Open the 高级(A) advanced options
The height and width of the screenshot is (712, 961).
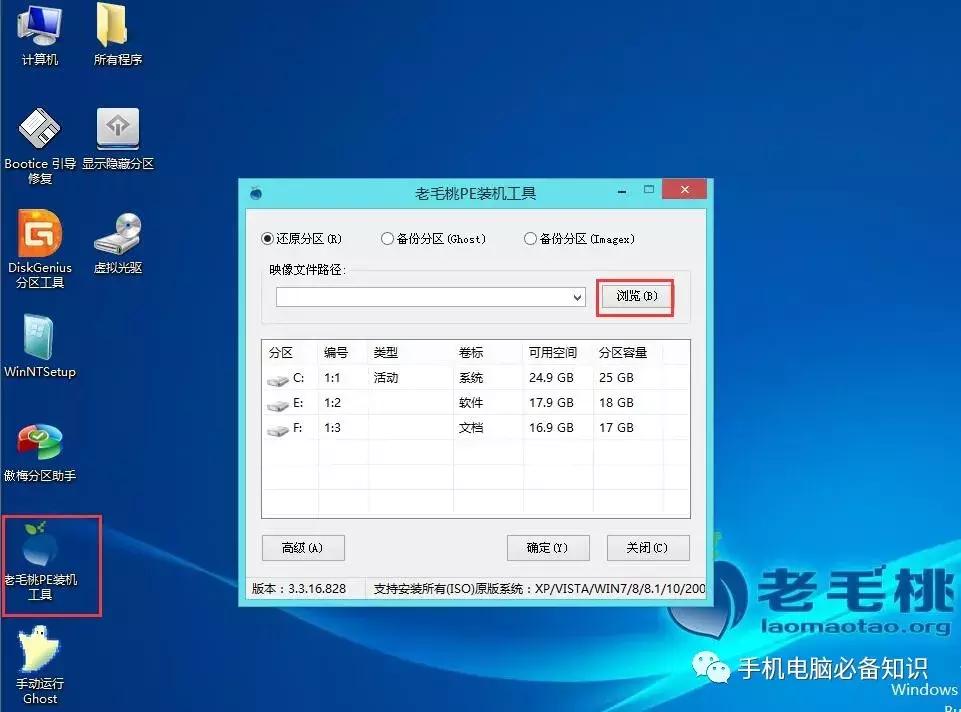303,548
